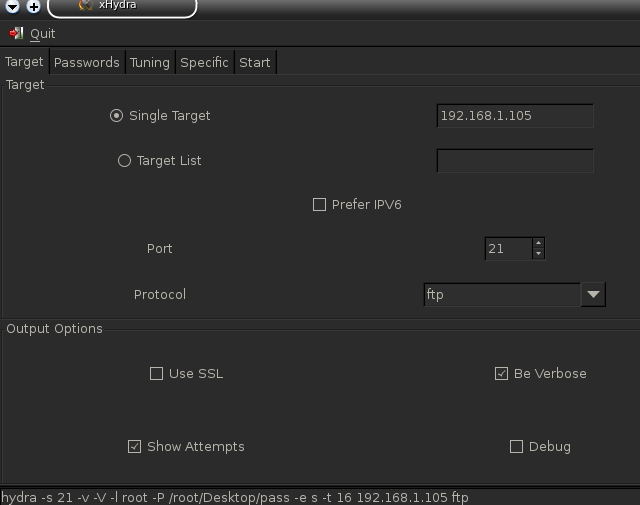Switch to the Passwords tab
This screenshot has height=505, width=640.
point(87,62)
